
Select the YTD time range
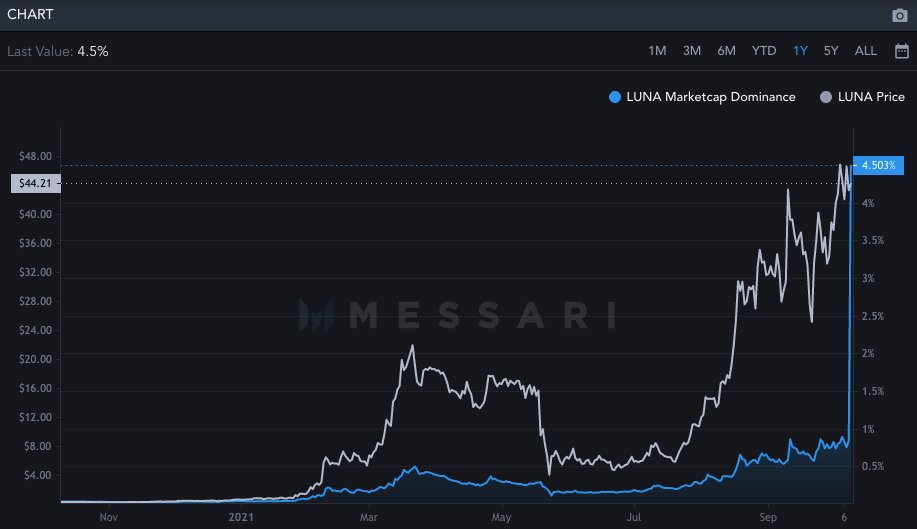[764, 51]
